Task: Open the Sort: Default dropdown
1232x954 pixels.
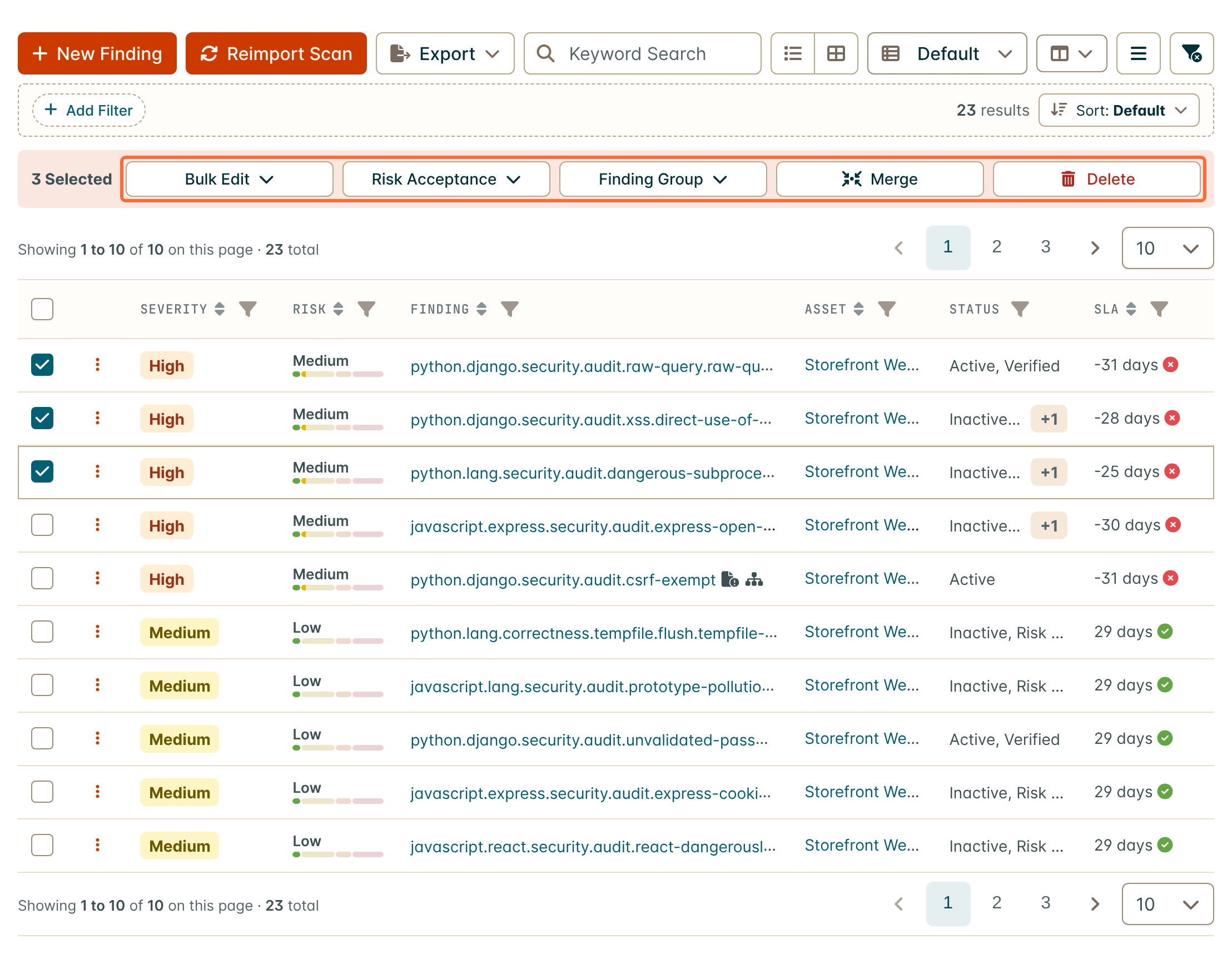Action: 1119,110
